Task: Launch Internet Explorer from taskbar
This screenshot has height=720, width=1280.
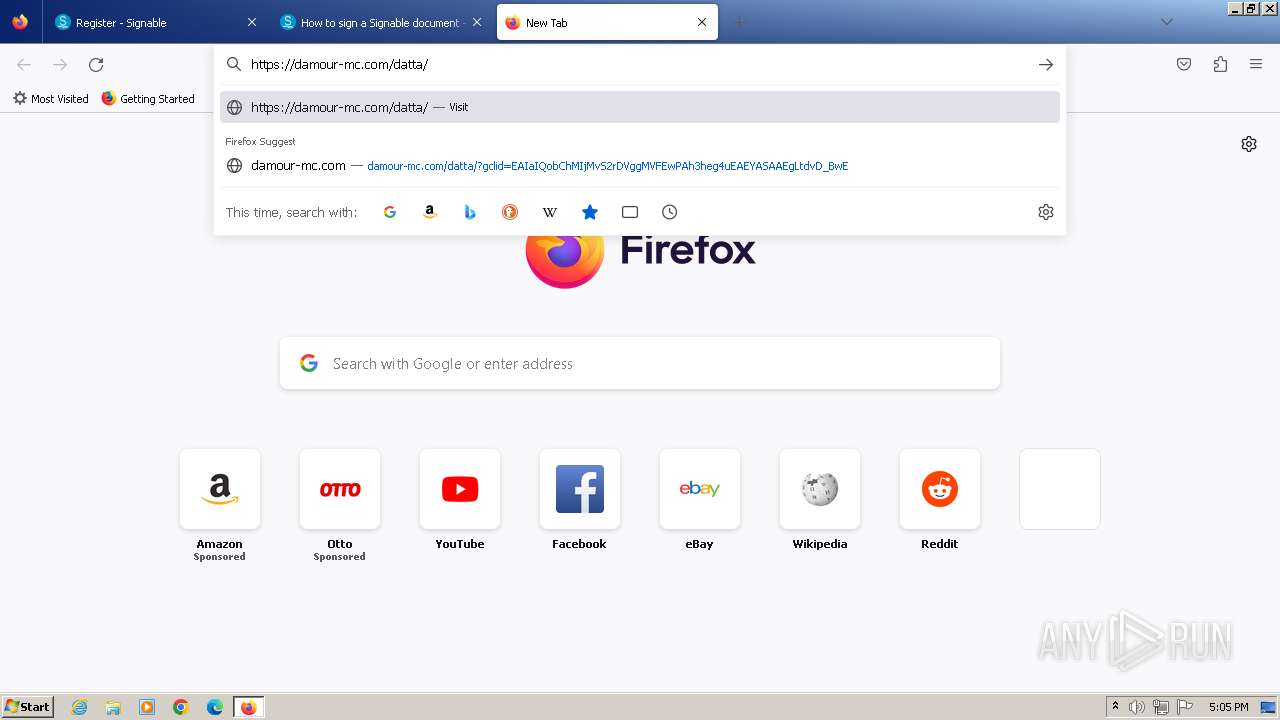Action: click(x=80, y=707)
